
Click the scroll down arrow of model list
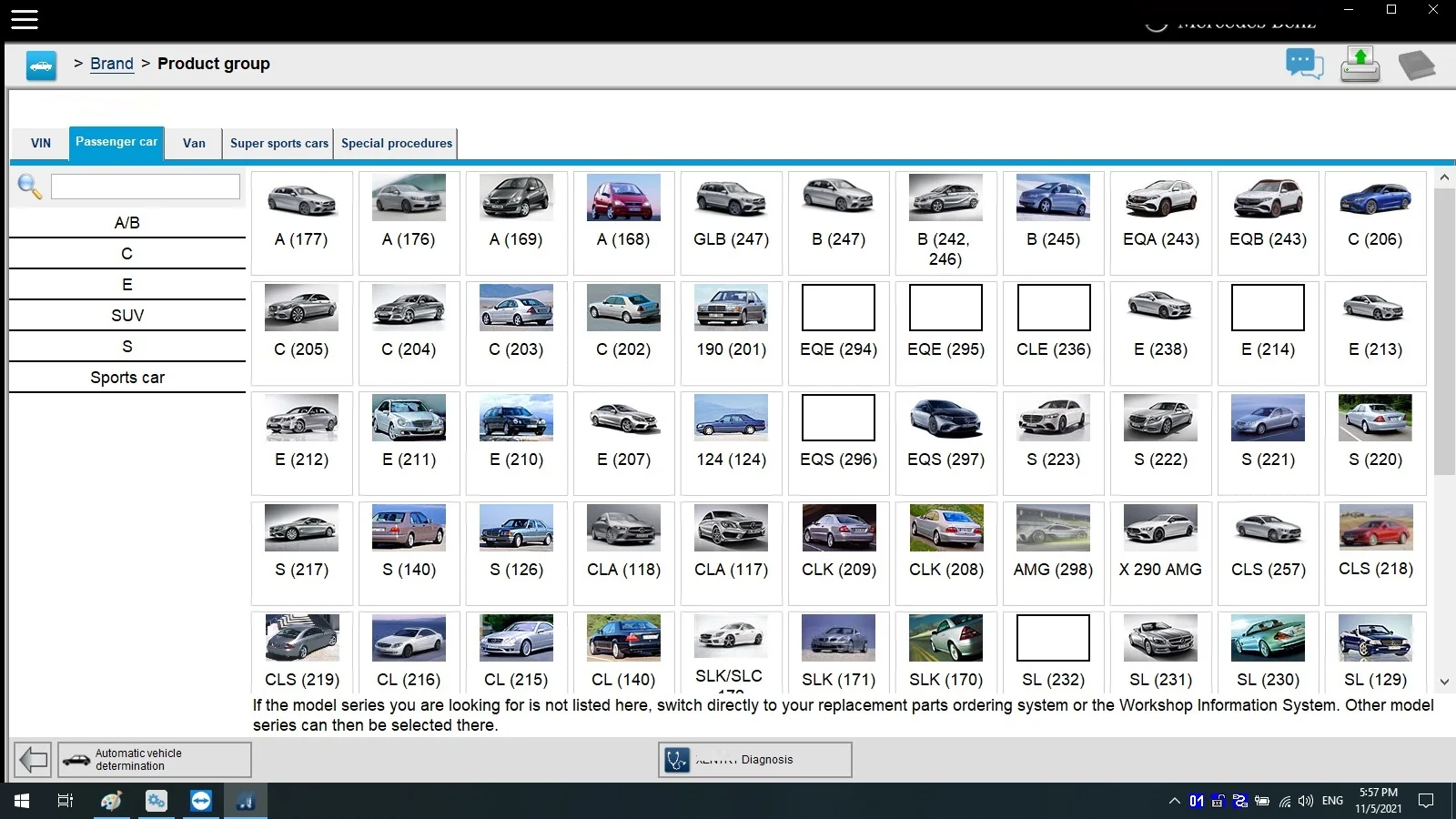coord(1443,682)
